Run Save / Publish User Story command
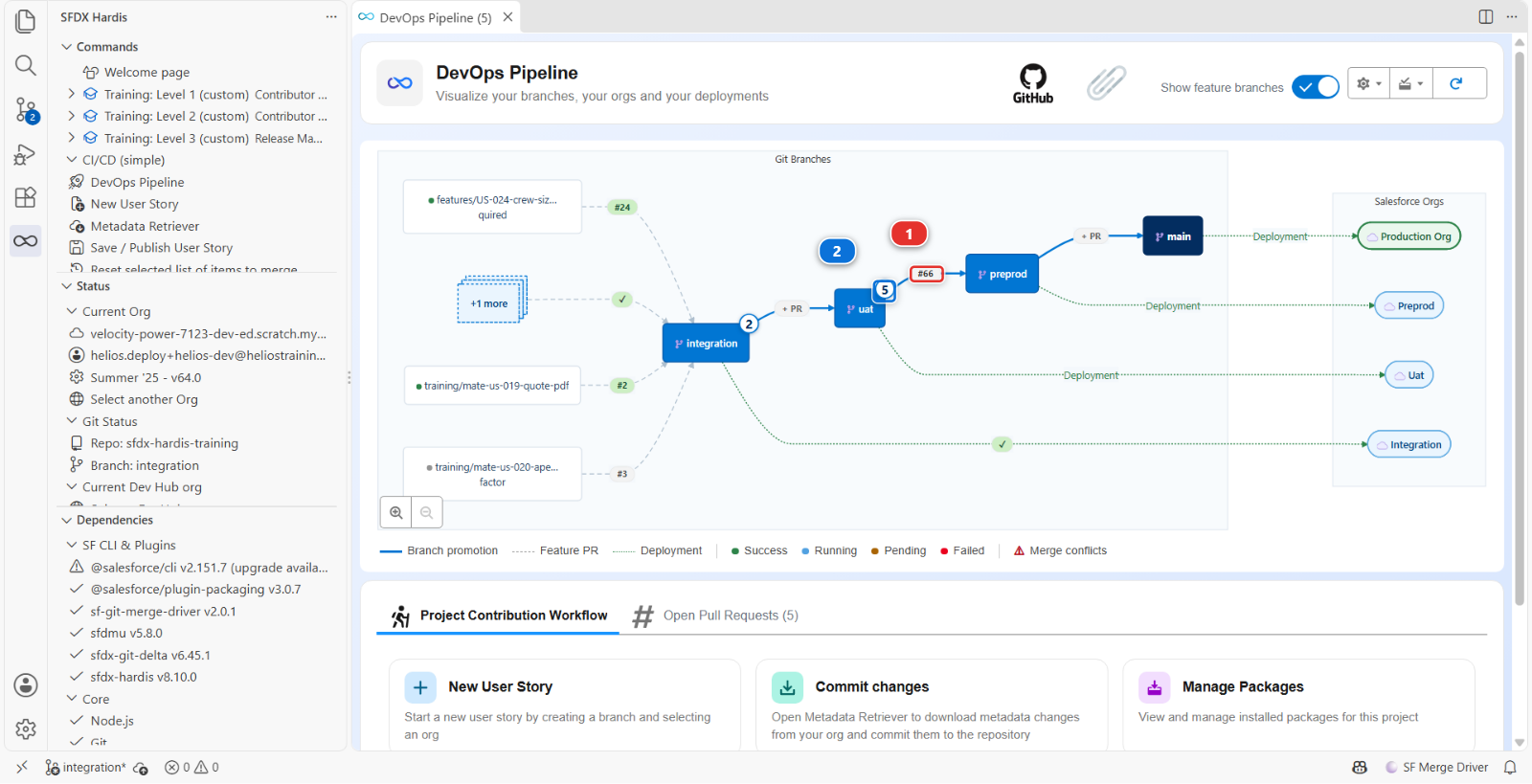1532x784 pixels. click(x=162, y=248)
